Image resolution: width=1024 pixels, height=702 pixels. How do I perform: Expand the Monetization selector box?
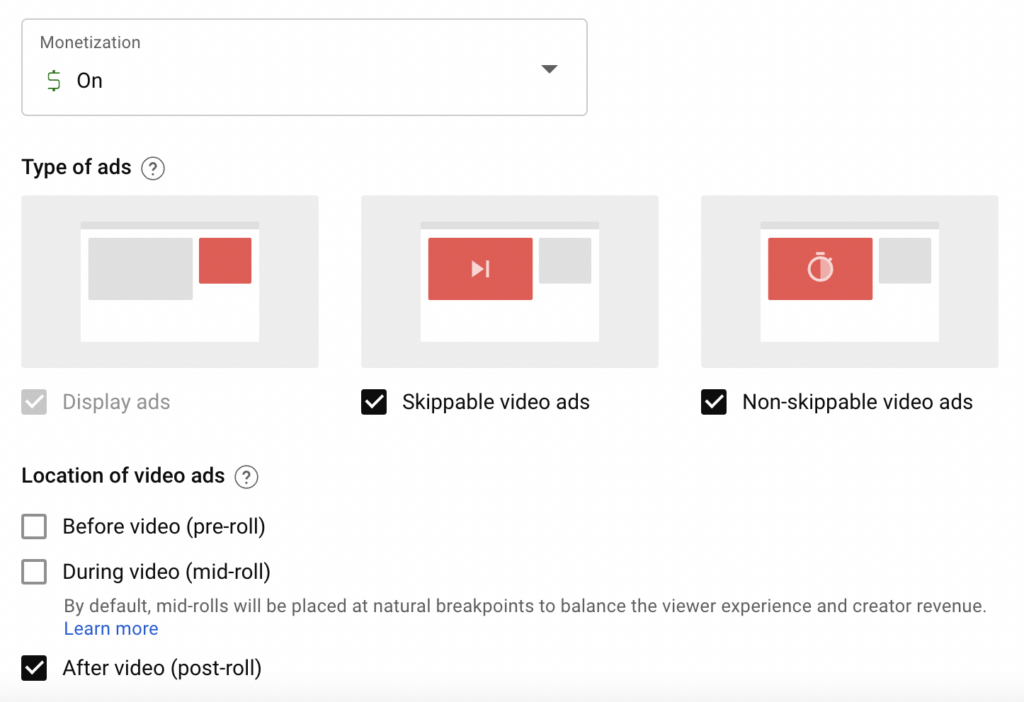305,67
